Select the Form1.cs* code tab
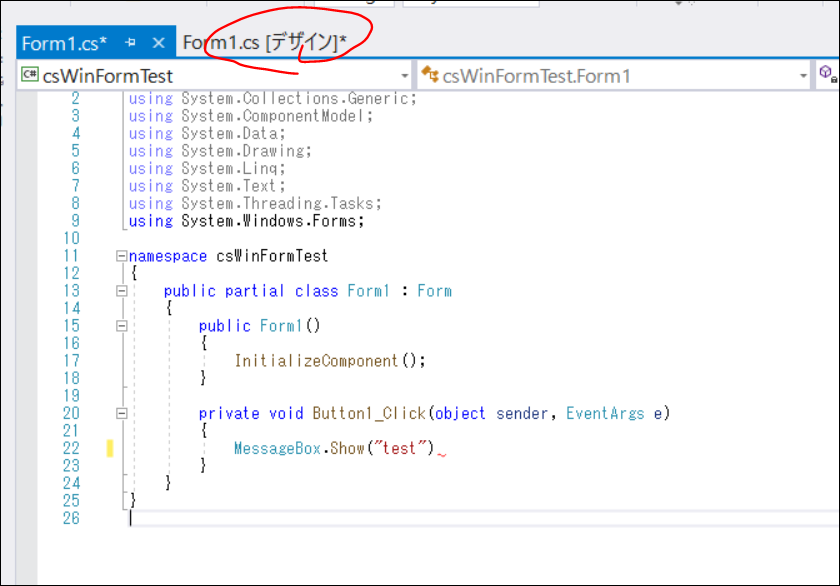Viewport: 840px width, 586px height. [x=64, y=43]
